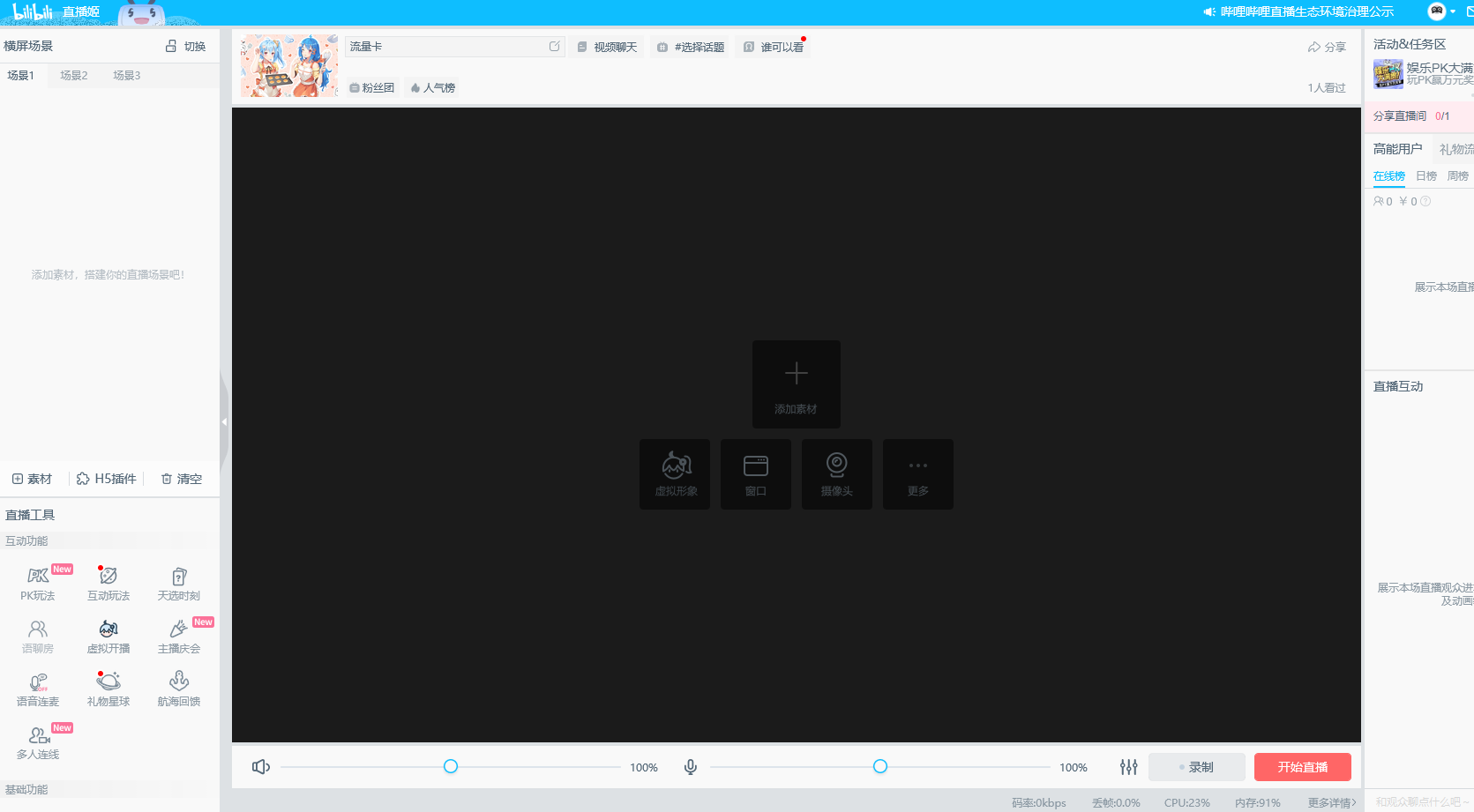Open the 娱乐PK activity banner
Viewport: 1474px width, 812px height.
pyautogui.click(x=1424, y=73)
